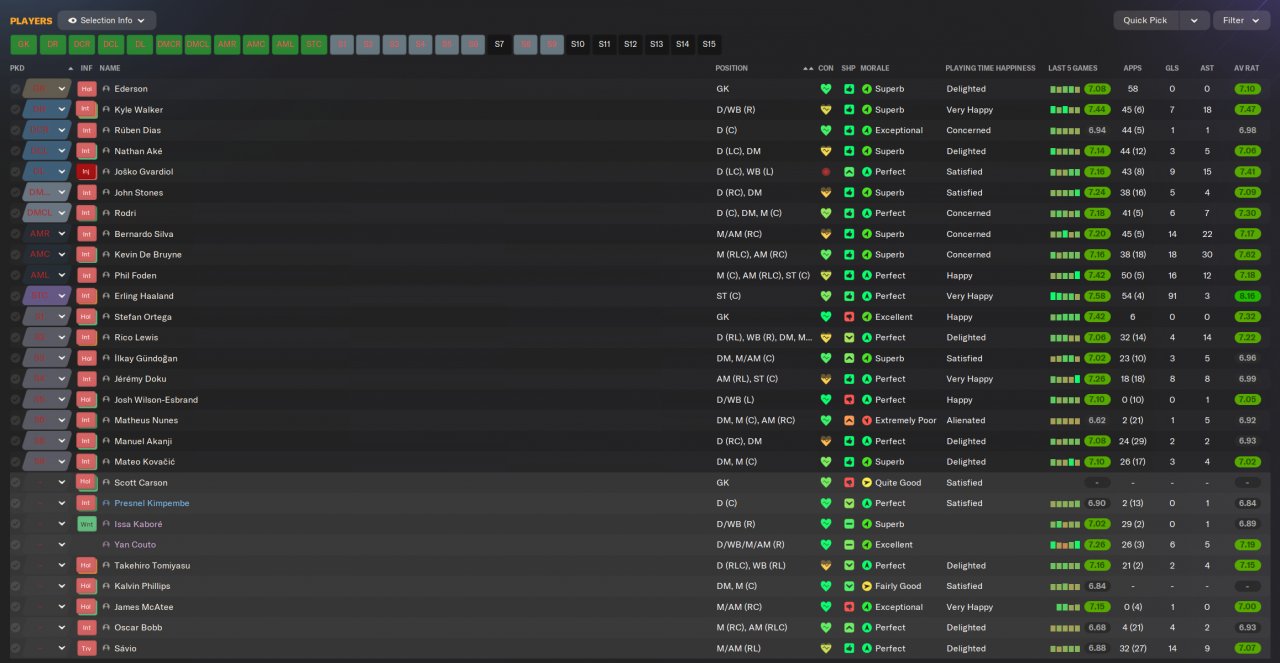Viewport: 1280px width, 663px height.
Task: Click Takehiro Tomiyasu's Hol information badge
Action: coord(86,565)
